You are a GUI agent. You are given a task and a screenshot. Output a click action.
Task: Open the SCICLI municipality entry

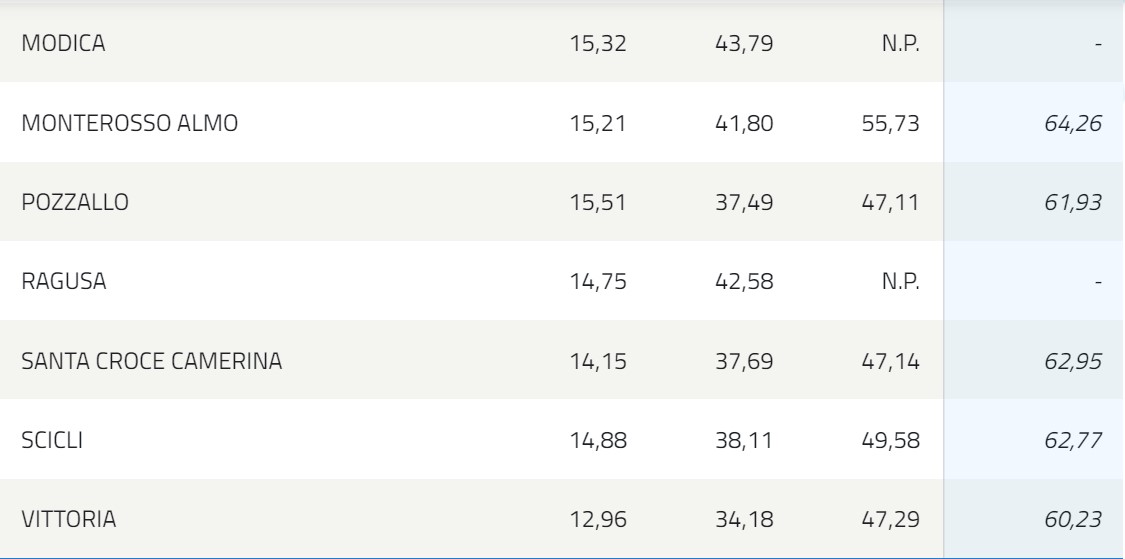(x=52, y=440)
